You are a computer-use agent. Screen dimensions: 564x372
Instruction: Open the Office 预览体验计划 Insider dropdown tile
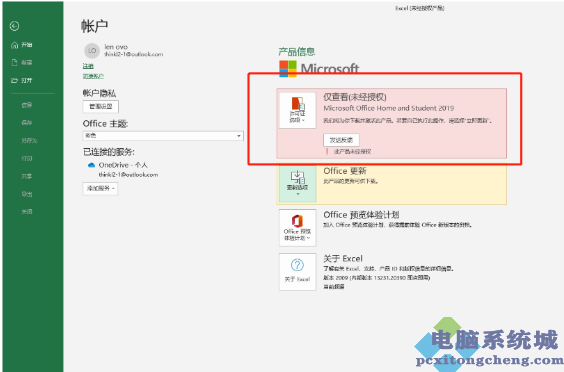(x=297, y=228)
